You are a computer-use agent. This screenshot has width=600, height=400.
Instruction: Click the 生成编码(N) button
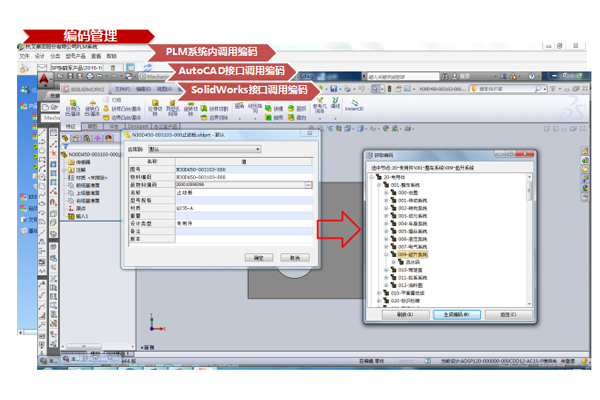457,315
